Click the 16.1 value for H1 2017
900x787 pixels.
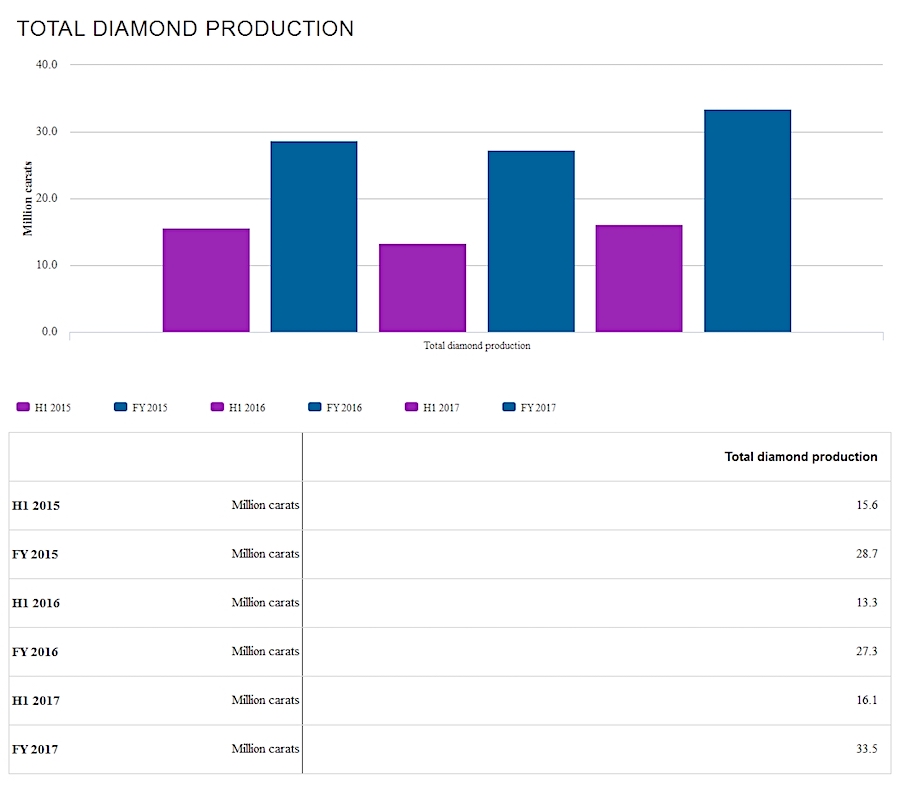coord(866,700)
